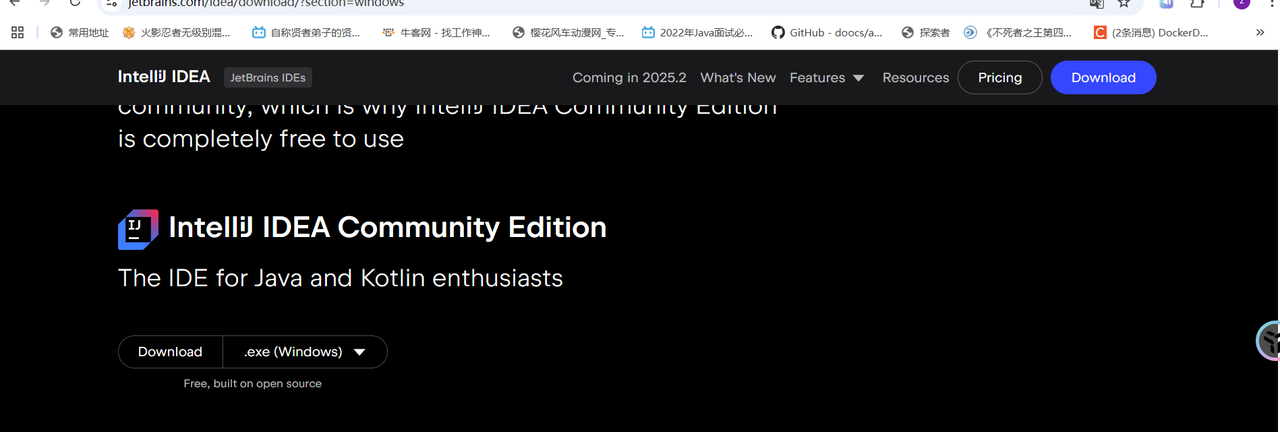1280x432 pixels.
Task: Expand the .exe (Windows) installer type dropdown
Action: pyautogui.click(x=304, y=351)
